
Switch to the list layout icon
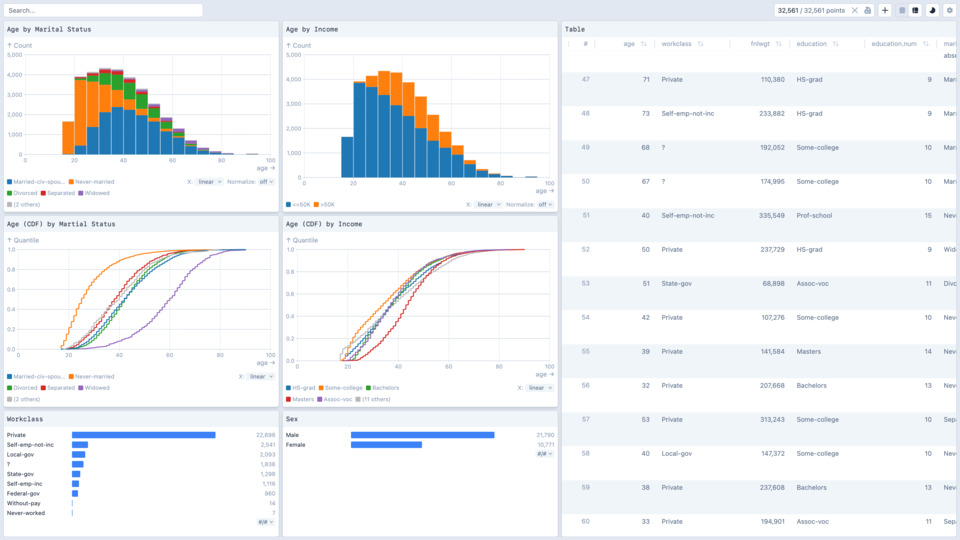(902, 10)
